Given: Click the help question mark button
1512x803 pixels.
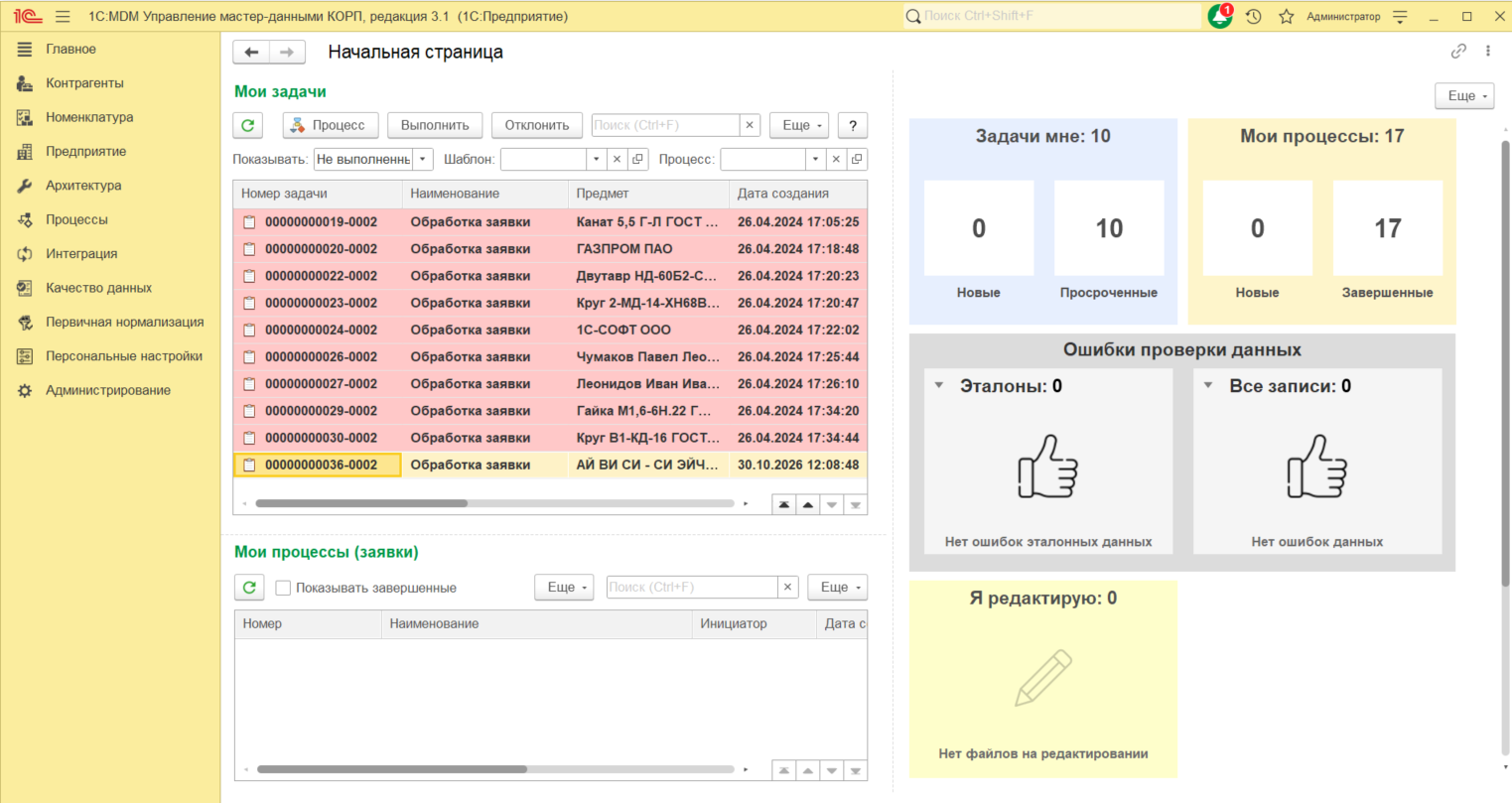Looking at the screenshot, I should (x=853, y=125).
